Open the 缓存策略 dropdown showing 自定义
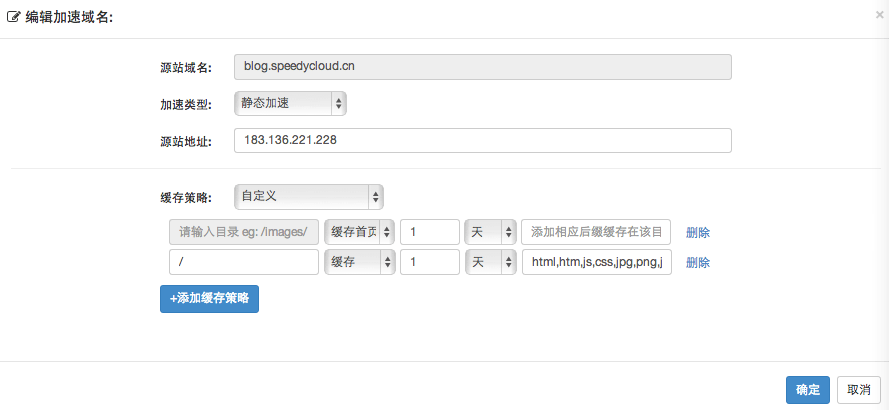 308,197
